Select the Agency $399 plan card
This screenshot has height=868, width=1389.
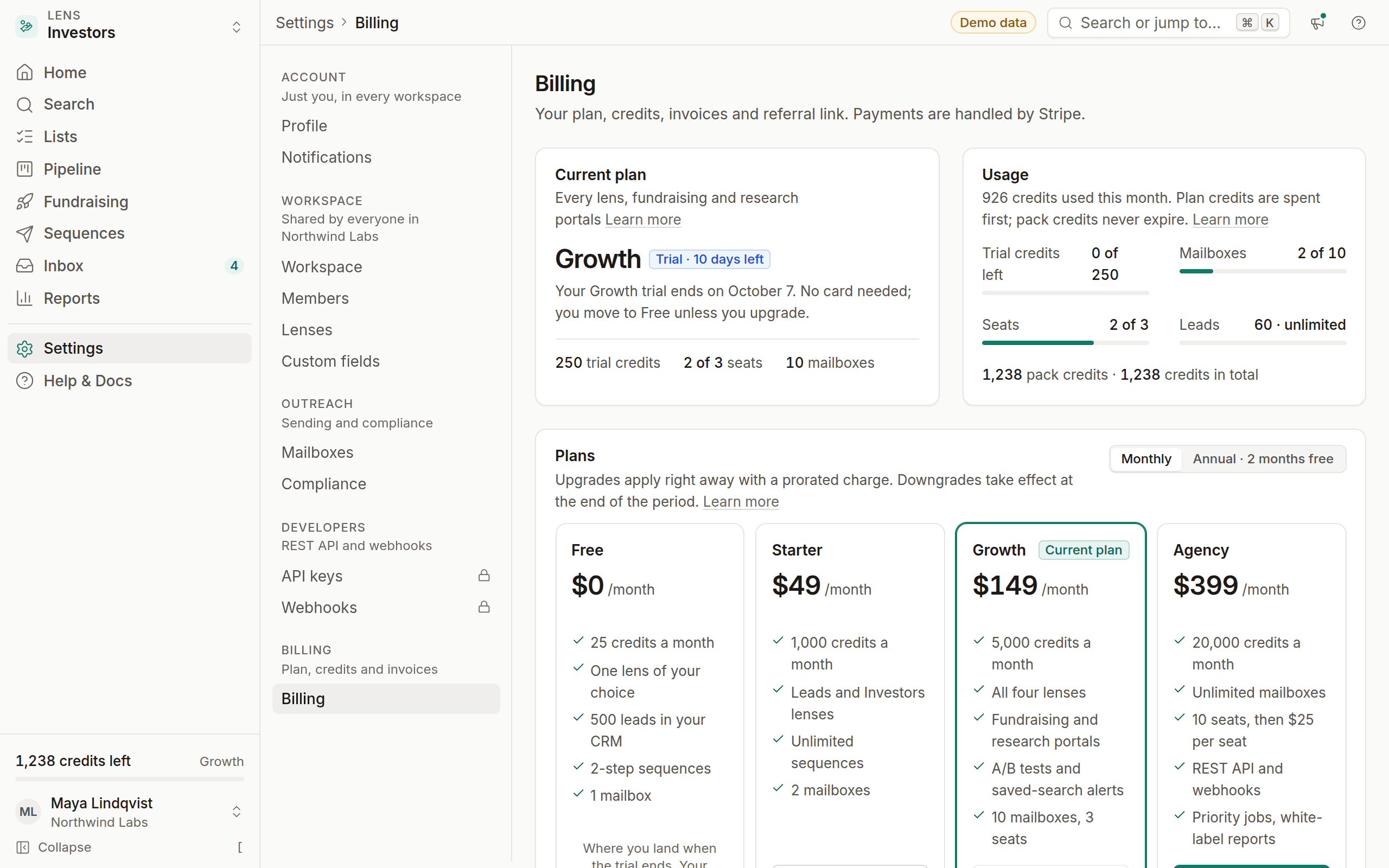click(1251, 695)
